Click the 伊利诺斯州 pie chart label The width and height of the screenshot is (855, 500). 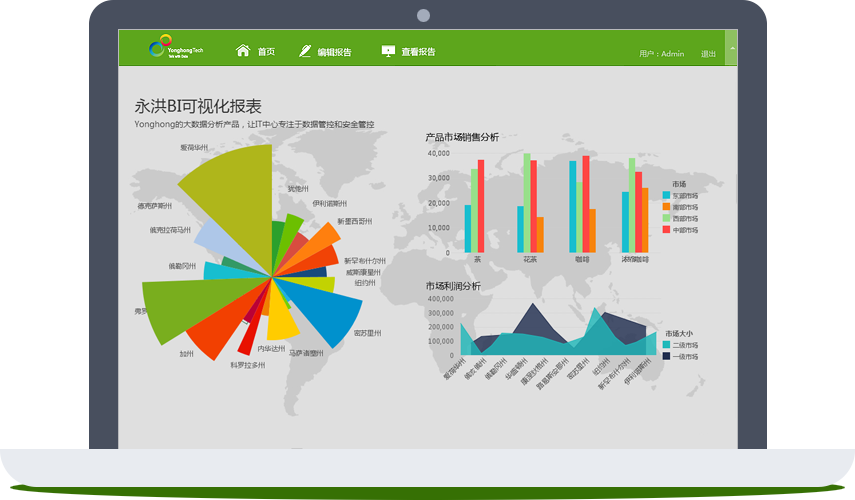click(x=329, y=203)
